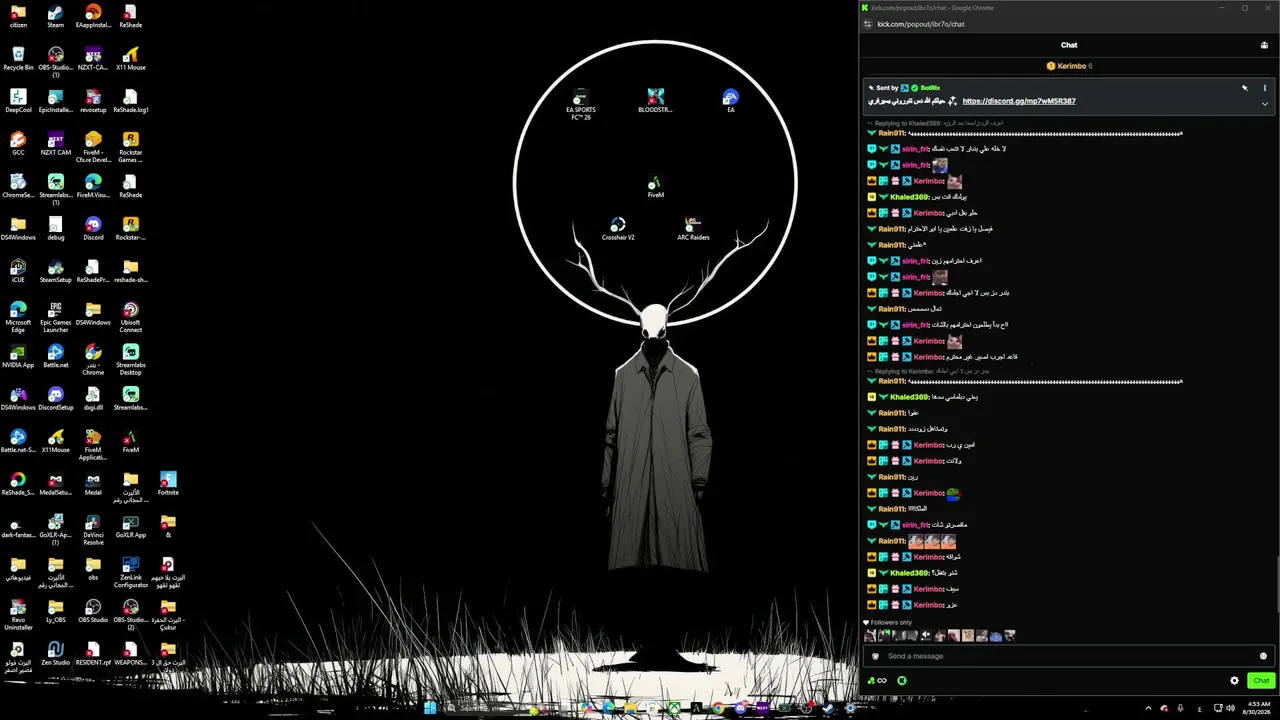
Task: Open EA SPORTS FC 26 shortcut
Action: (x=581, y=105)
